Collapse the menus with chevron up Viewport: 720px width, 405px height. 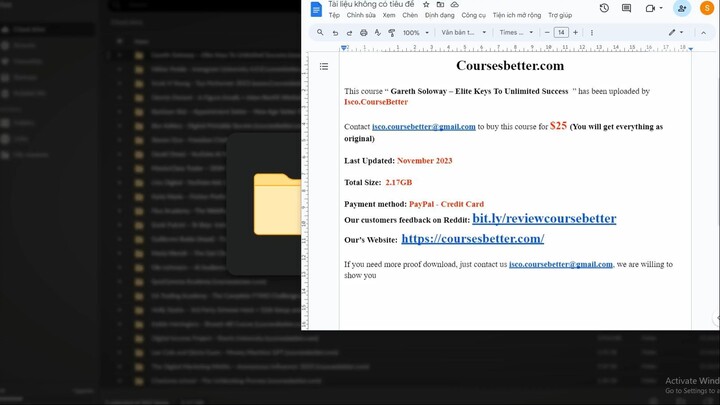click(703, 33)
